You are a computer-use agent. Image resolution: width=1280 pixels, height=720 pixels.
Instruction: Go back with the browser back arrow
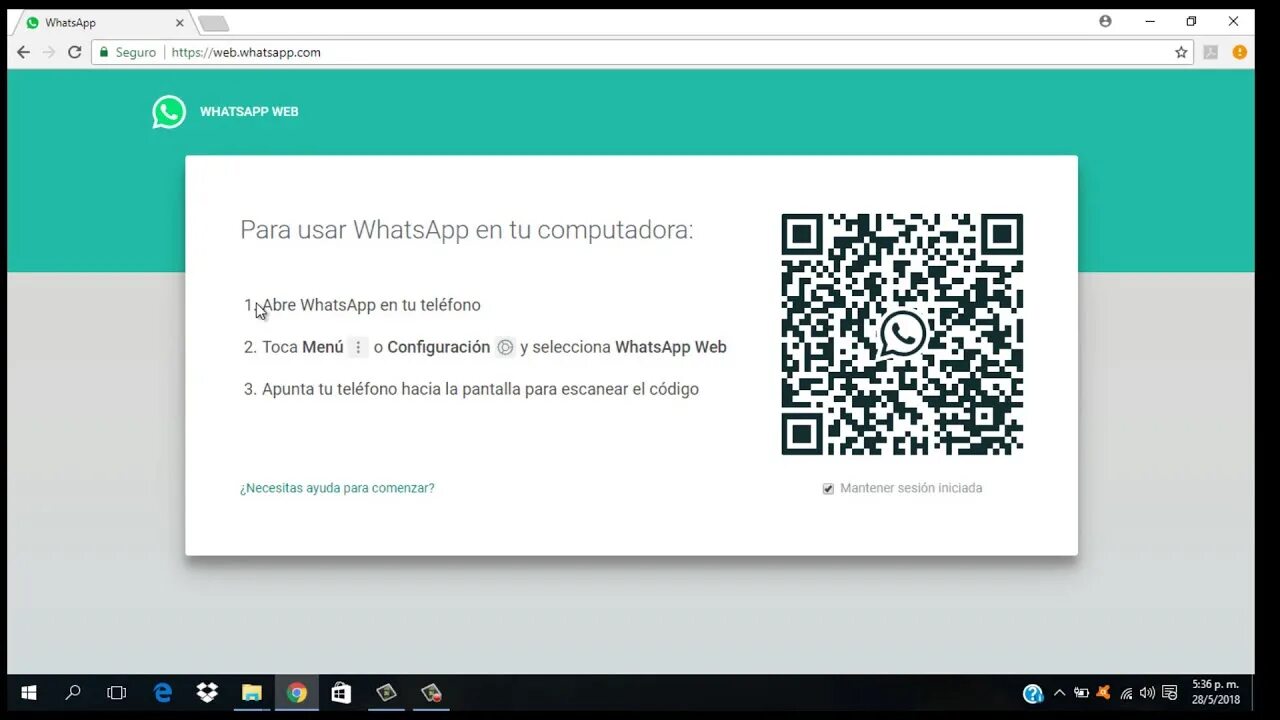[24, 52]
